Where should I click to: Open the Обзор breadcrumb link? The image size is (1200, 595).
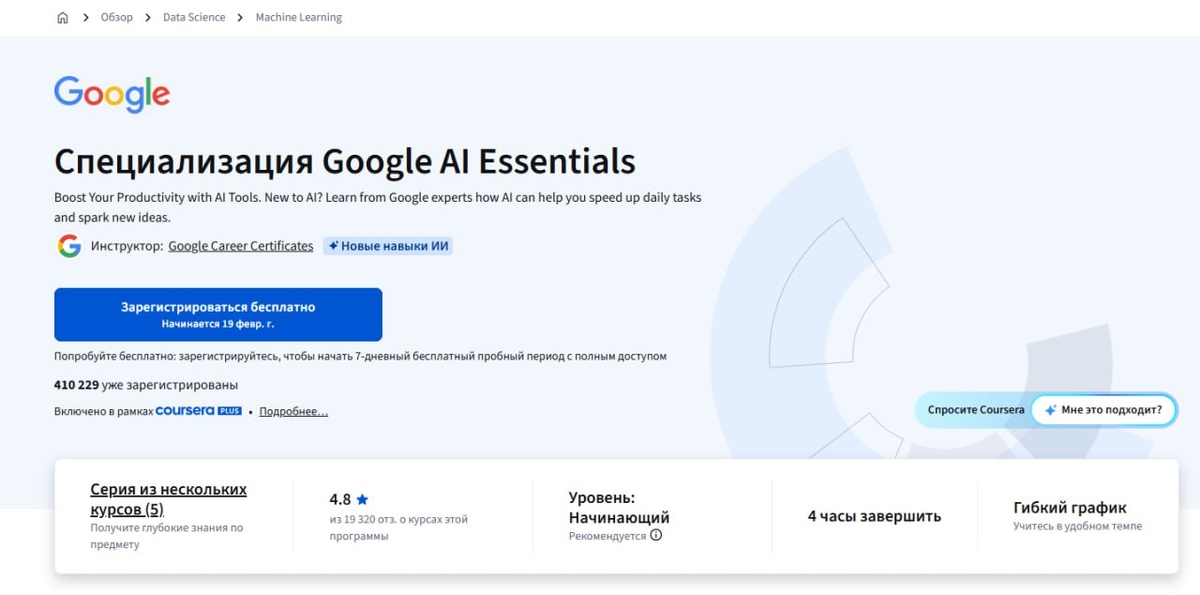pos(116,18)
